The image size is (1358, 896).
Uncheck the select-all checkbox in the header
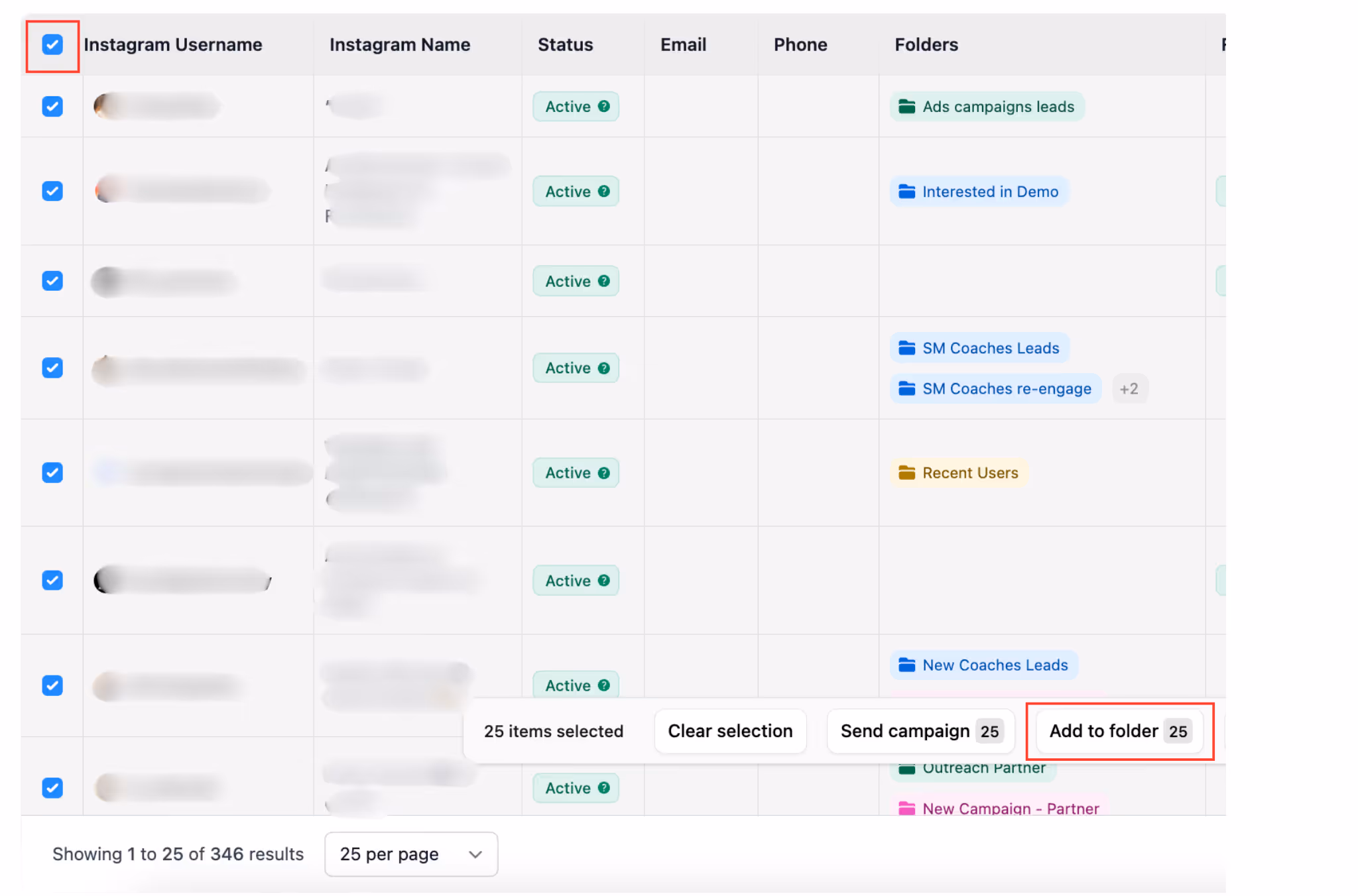(x=52, y=45)
